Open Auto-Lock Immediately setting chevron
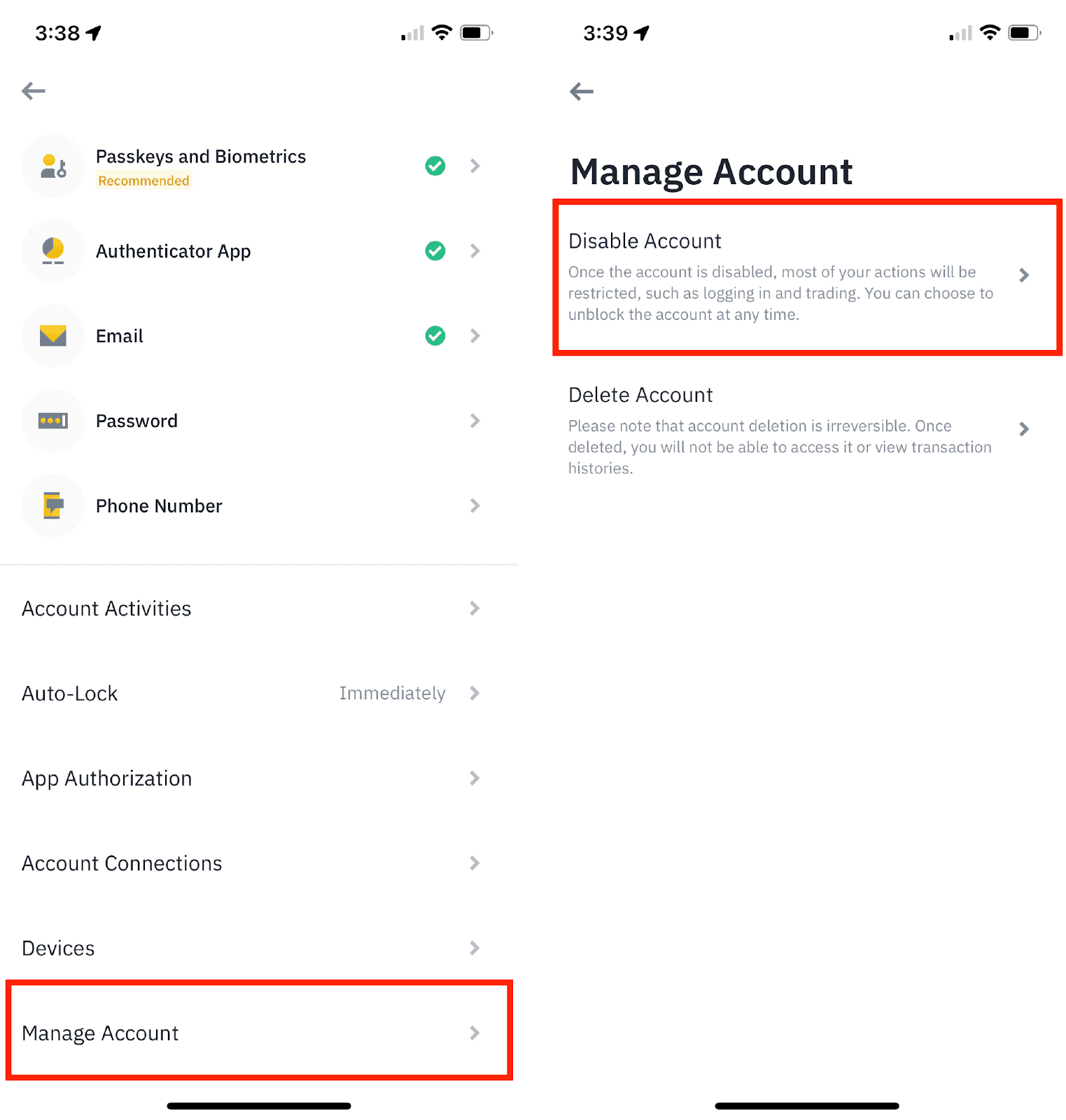This screenshot has width=1066, height=1120. click(x=475, y=693)
